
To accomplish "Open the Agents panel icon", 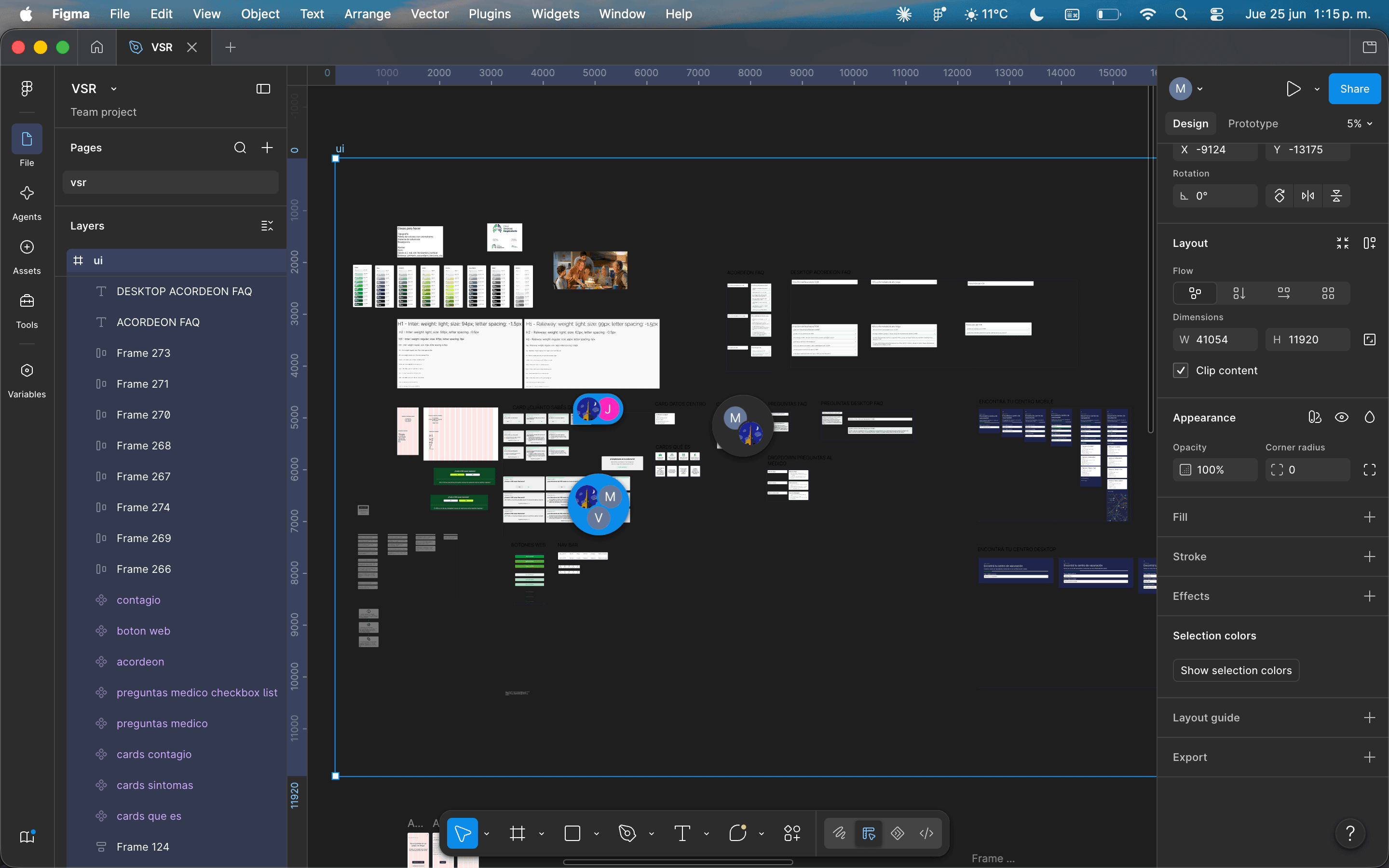I will coord(27,193).
